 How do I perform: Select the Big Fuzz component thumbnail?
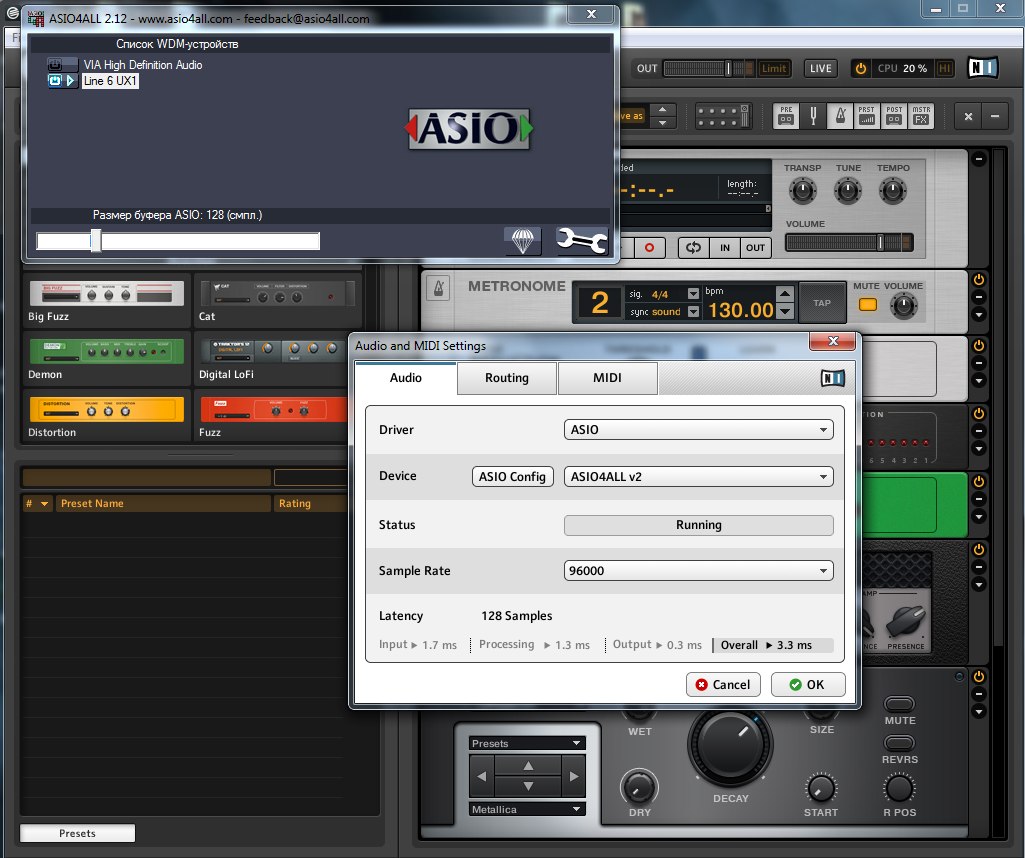click(x=106, y=294)
